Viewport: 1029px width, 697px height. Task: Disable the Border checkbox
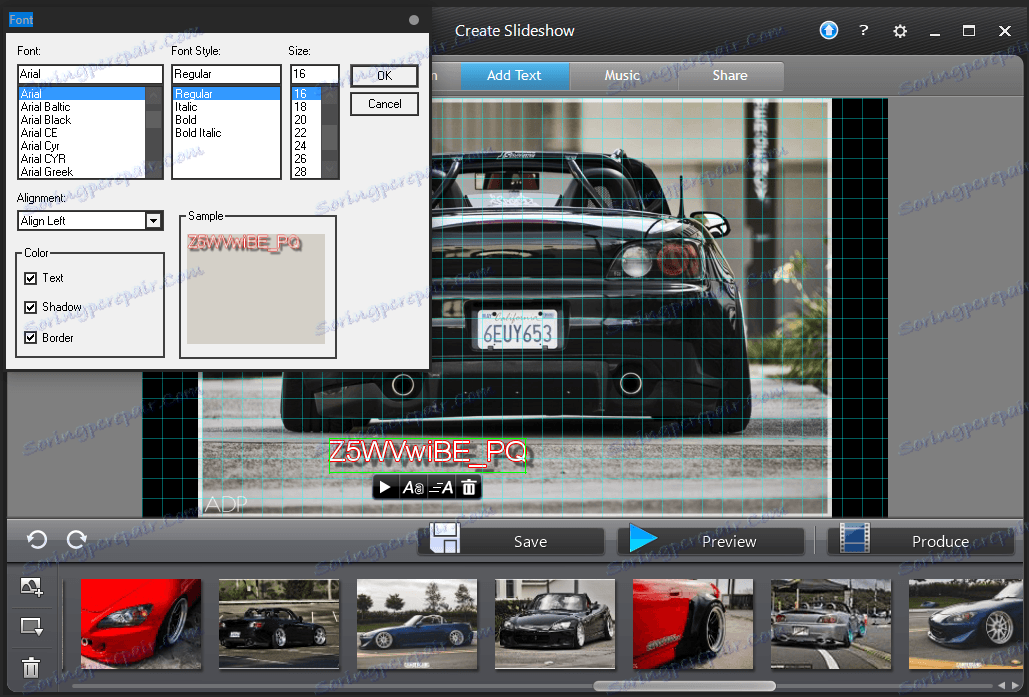pyautogui.click(x=31, y=338)
